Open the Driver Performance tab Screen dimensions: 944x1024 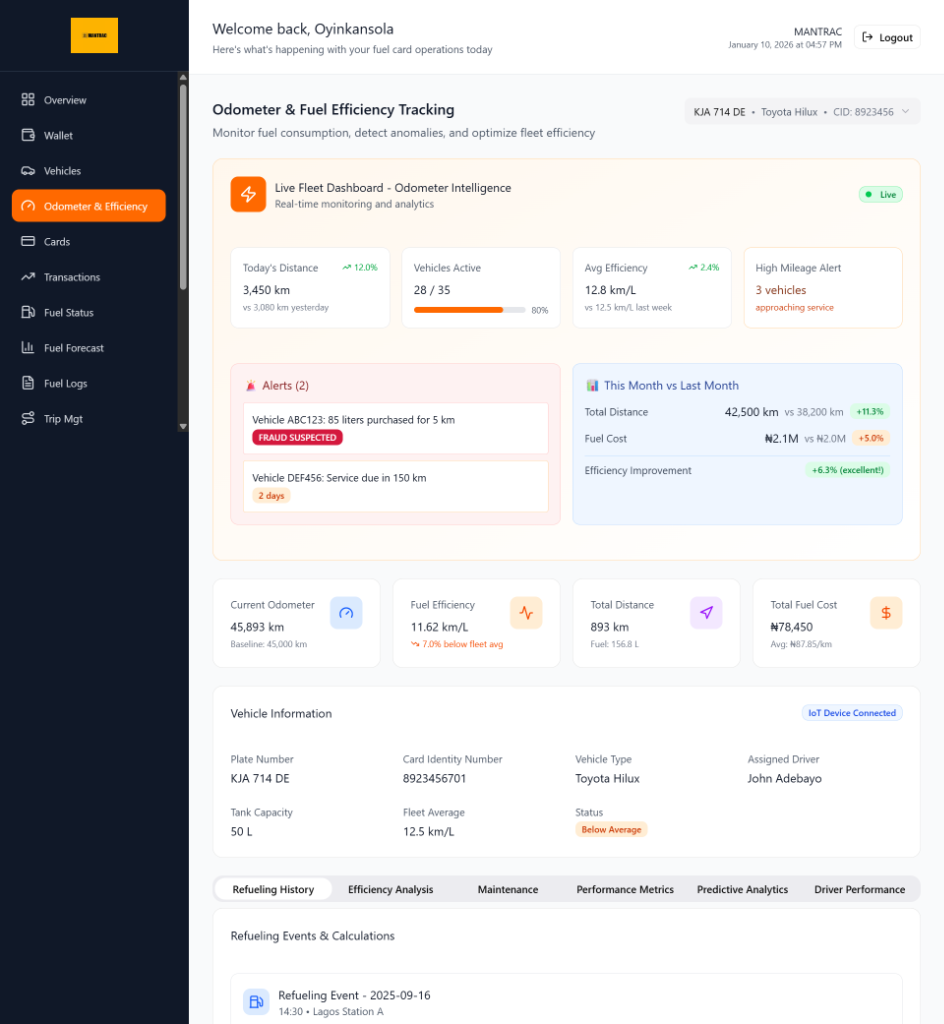click(x=859, y=889)
